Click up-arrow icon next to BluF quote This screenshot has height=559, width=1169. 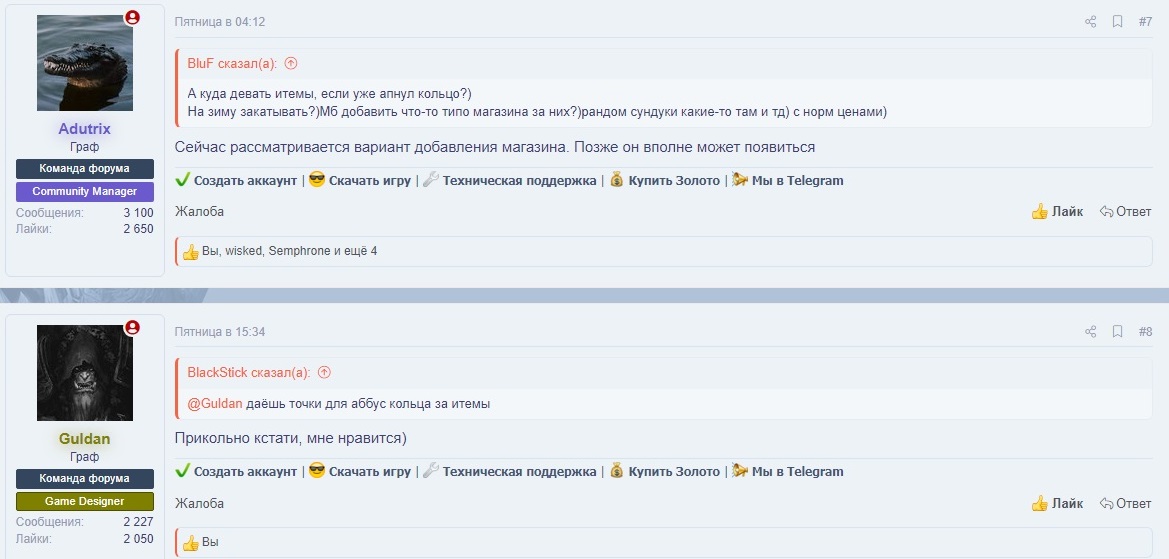pyautogui.click(x=291, y=63)
